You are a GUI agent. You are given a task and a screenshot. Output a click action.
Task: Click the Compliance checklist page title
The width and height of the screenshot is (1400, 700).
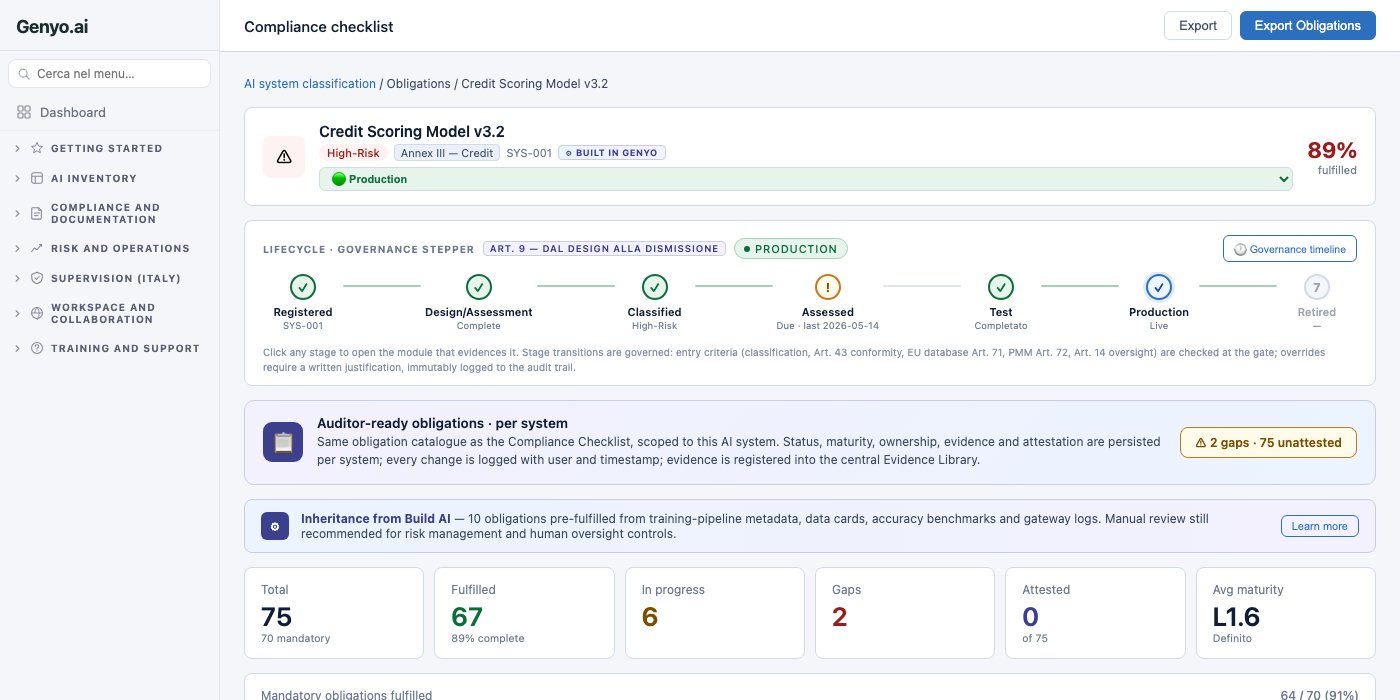point(319,27)
